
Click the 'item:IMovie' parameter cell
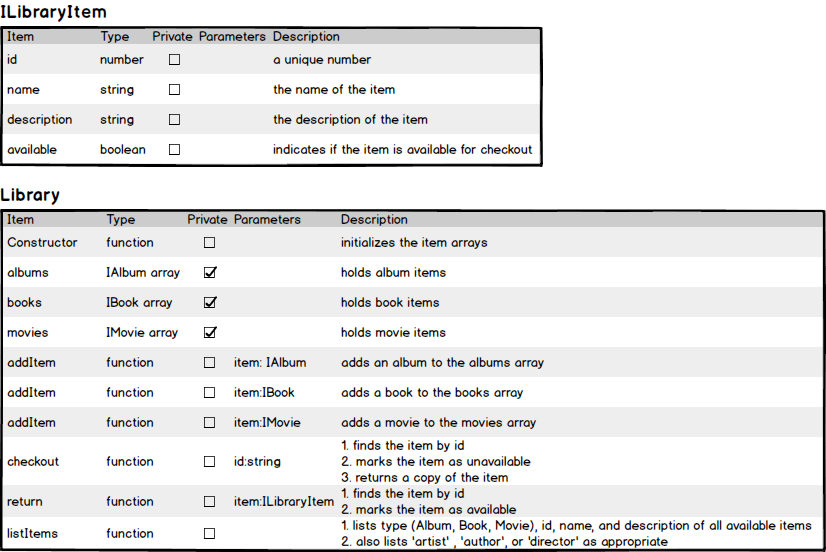coord(267,422)
